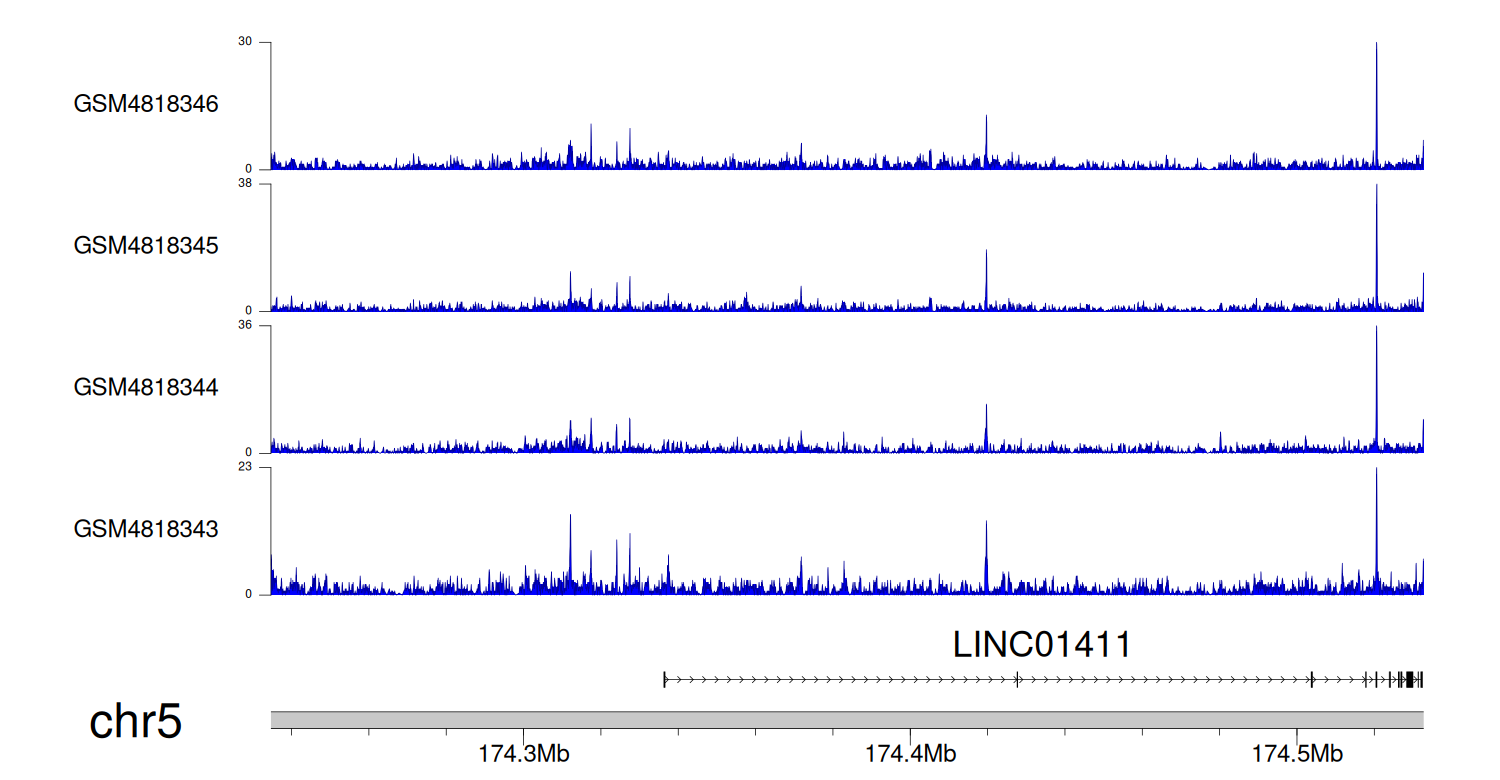
Task: Click the GSM4818344 track name
Action: [x=146, y=387]
